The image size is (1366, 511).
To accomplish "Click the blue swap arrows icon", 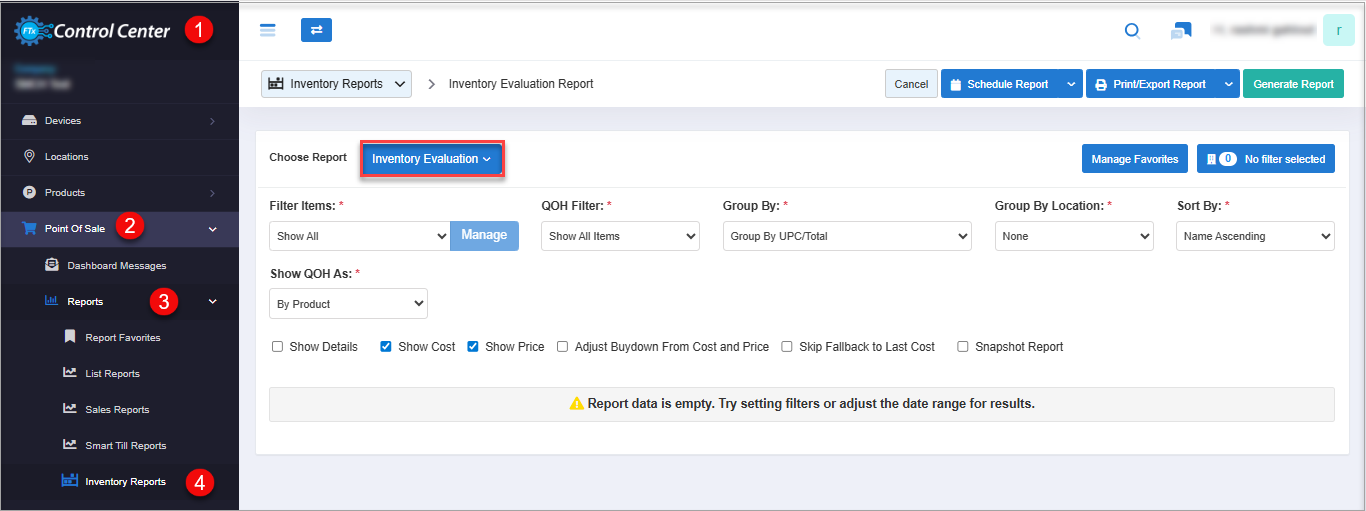I will tap(316, 30).
